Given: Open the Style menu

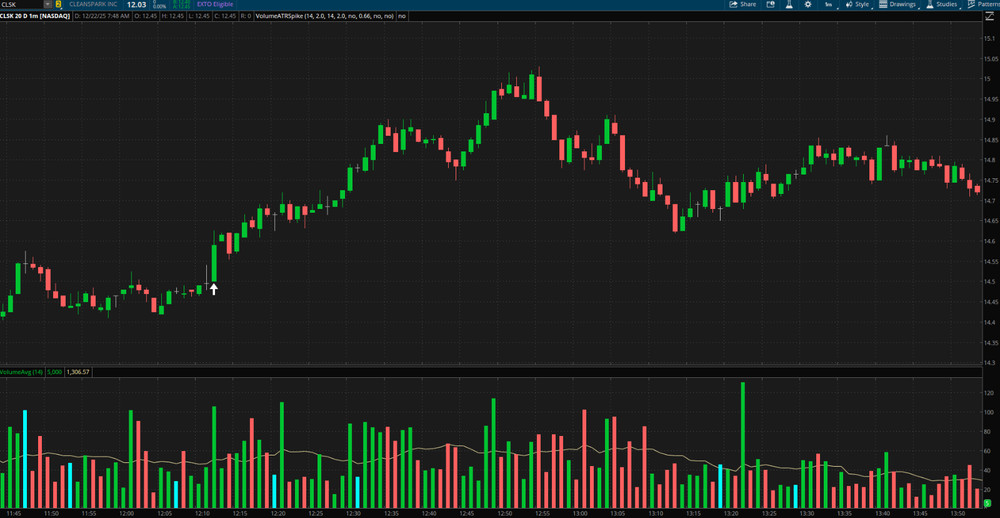Looking at the screenshot, I should pyautogui.click(x=857, y=4).
